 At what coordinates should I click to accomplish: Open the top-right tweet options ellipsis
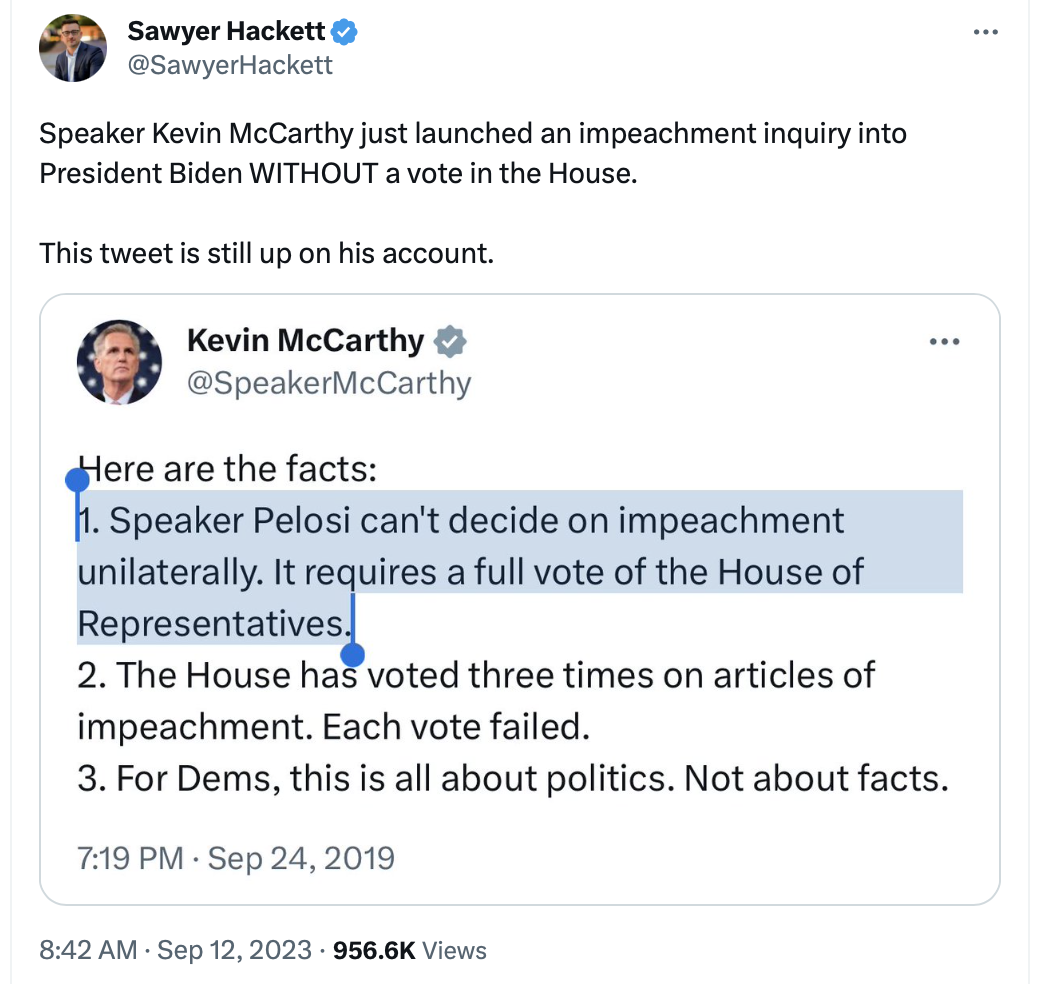(985, 33)
